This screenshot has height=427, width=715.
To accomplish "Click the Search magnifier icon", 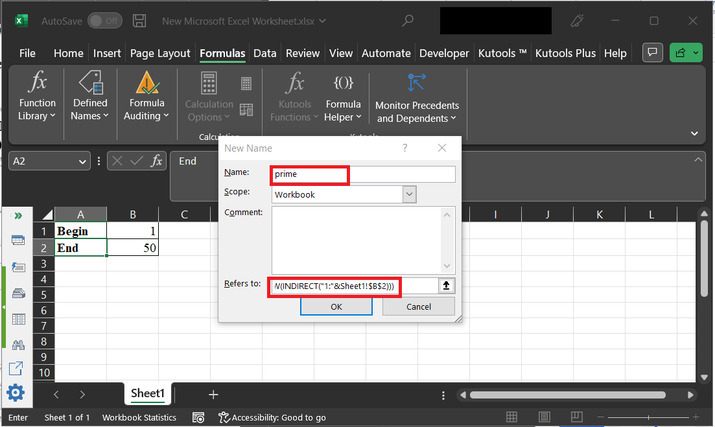I will pyautogui.click(x=408, y=21).
